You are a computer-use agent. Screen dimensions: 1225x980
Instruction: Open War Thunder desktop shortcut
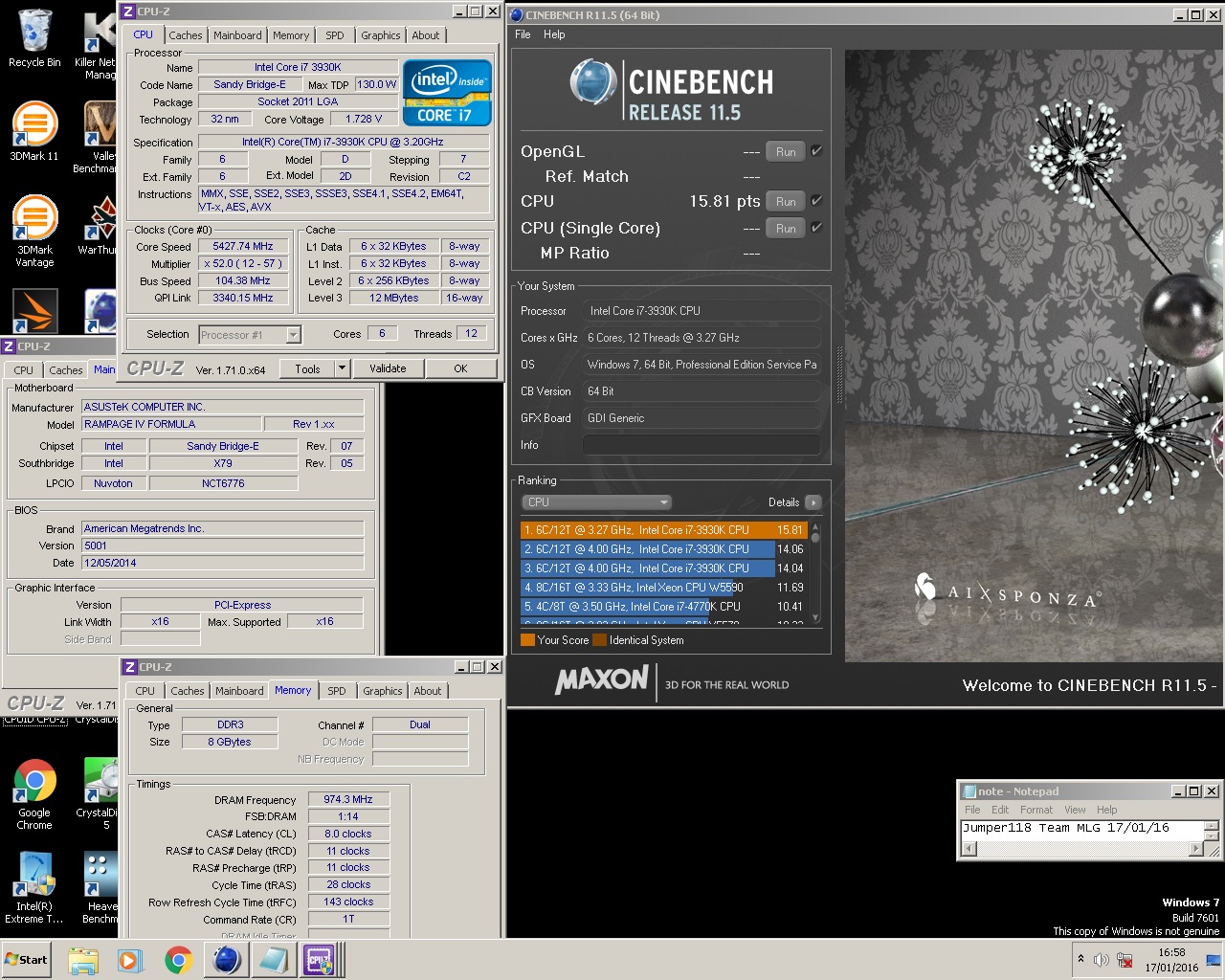[x=100, y=226]
